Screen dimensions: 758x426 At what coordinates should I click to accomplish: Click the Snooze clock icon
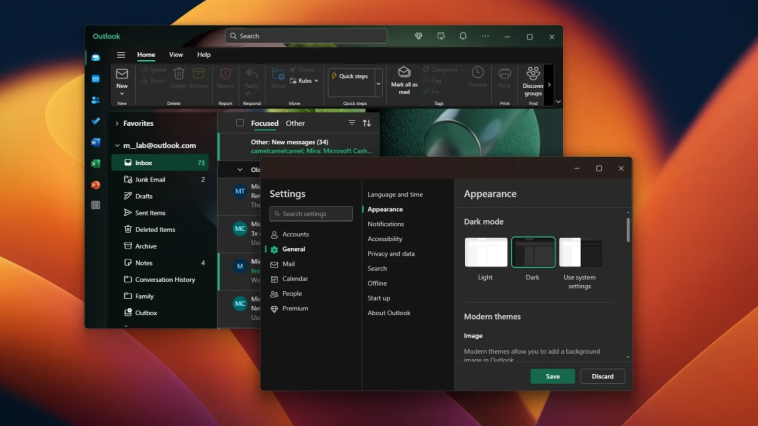pyautogui.click(x=478, y=73)
